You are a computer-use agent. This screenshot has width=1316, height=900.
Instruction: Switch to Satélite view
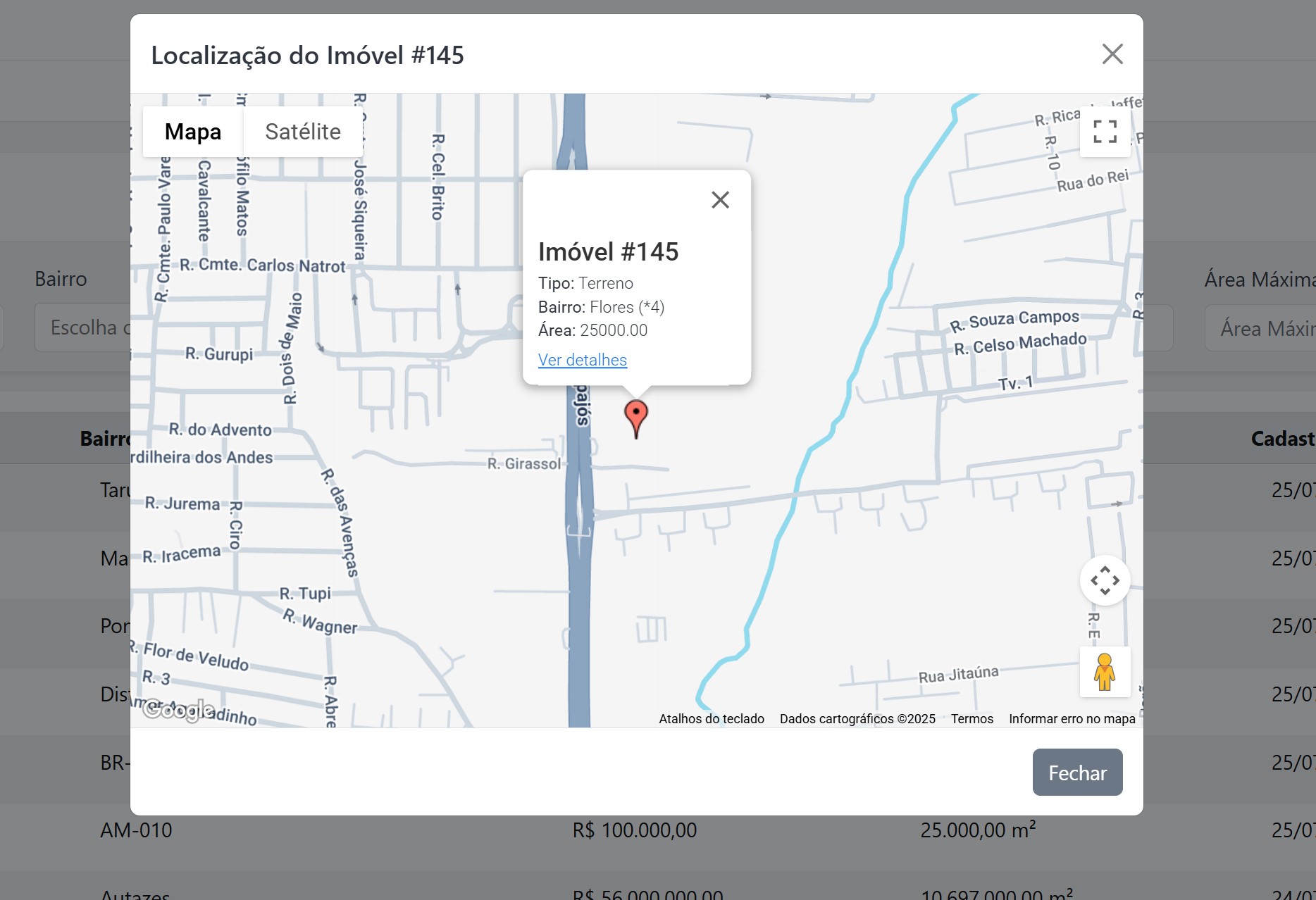303,132
